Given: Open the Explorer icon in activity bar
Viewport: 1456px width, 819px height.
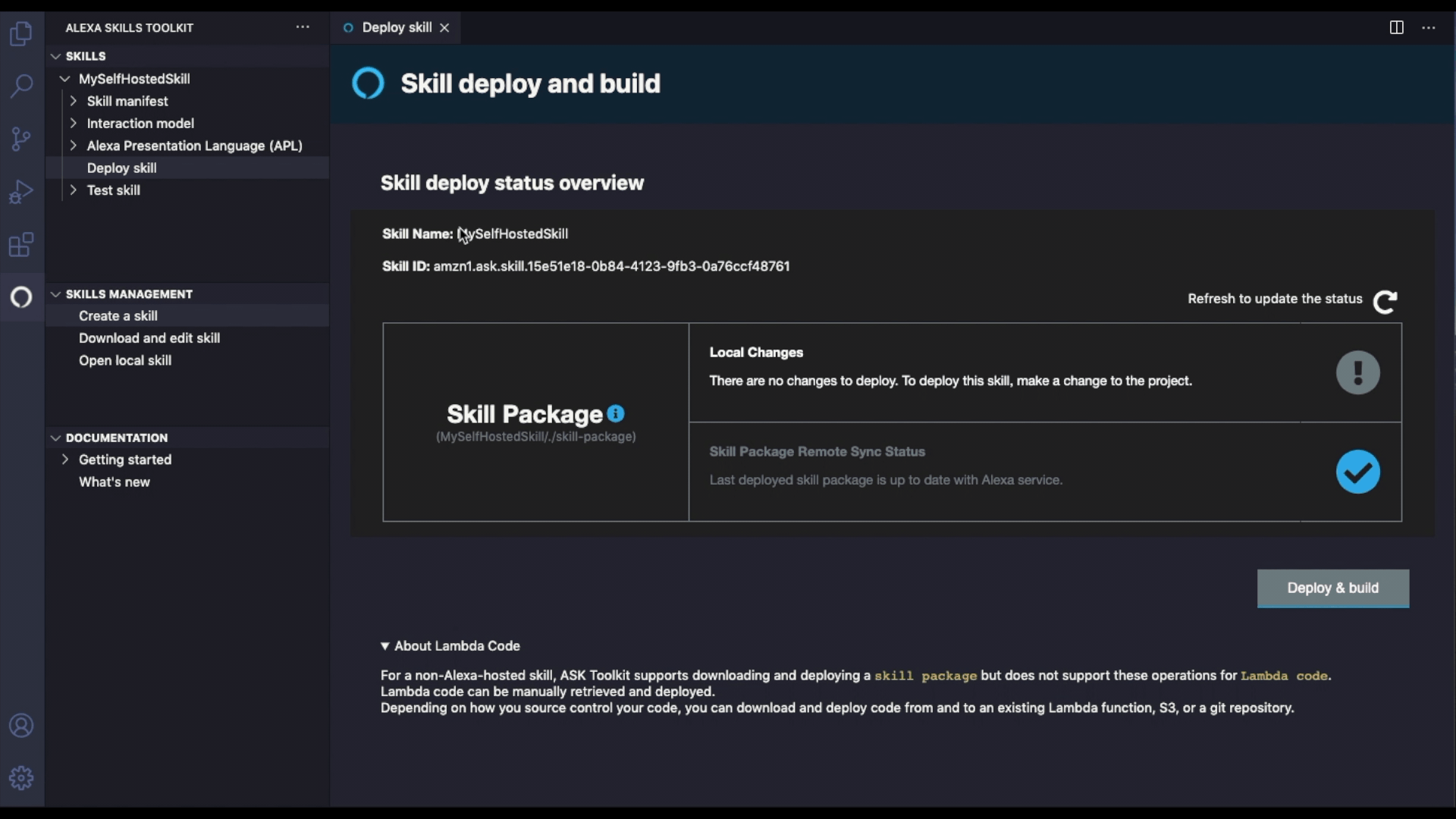Looking at the screenshot, I should (x=21, y=33).
